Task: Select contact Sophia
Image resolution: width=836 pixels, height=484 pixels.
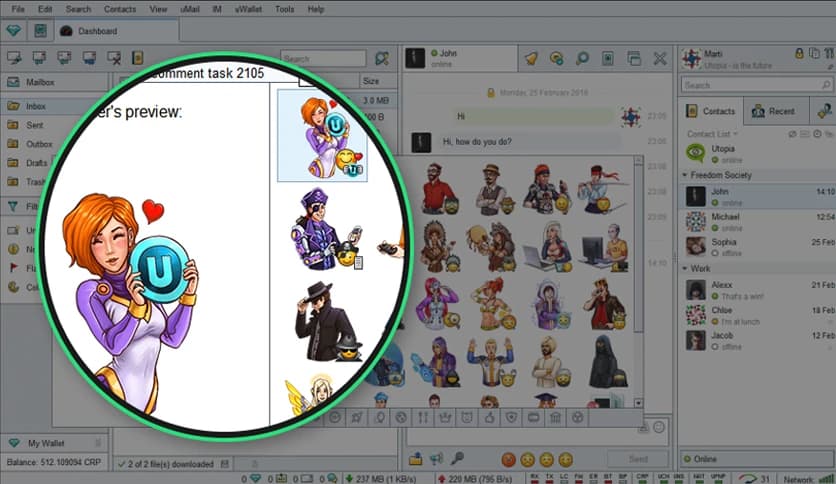Action: (x=757, y=247)
